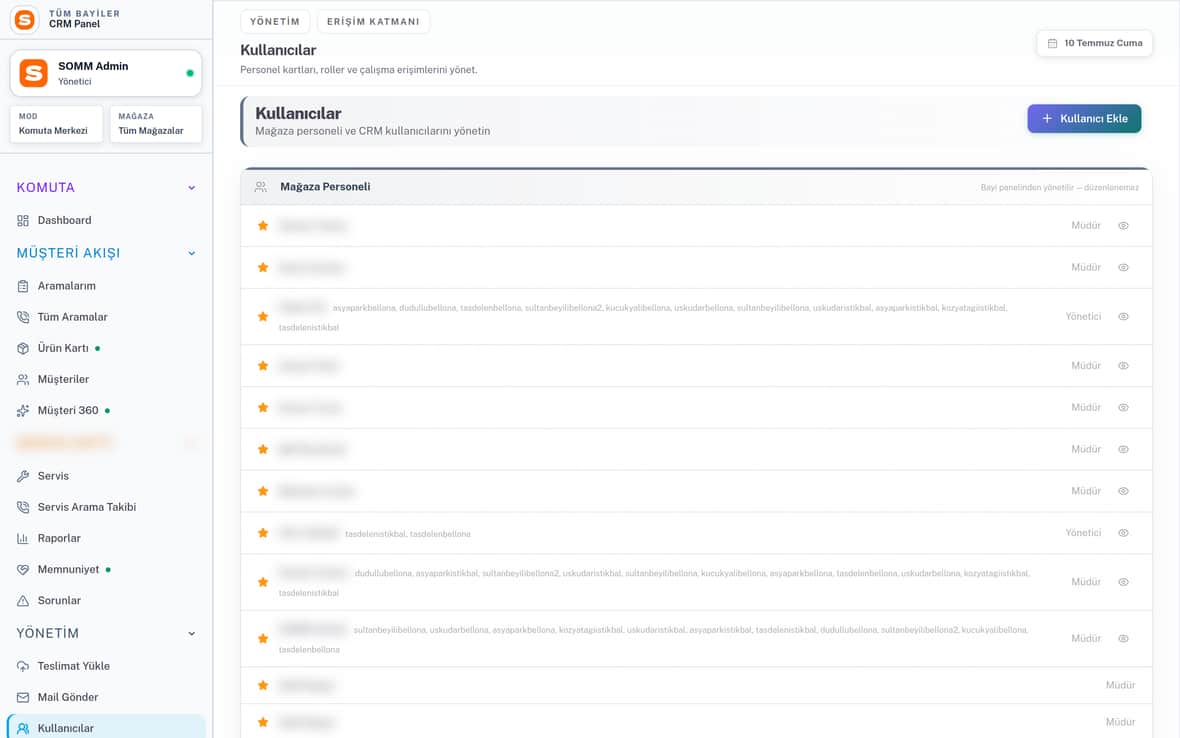1180x738 pixels.
Task: Click the YÖNETİM breadcrumb tab
Action: [275, 22]
